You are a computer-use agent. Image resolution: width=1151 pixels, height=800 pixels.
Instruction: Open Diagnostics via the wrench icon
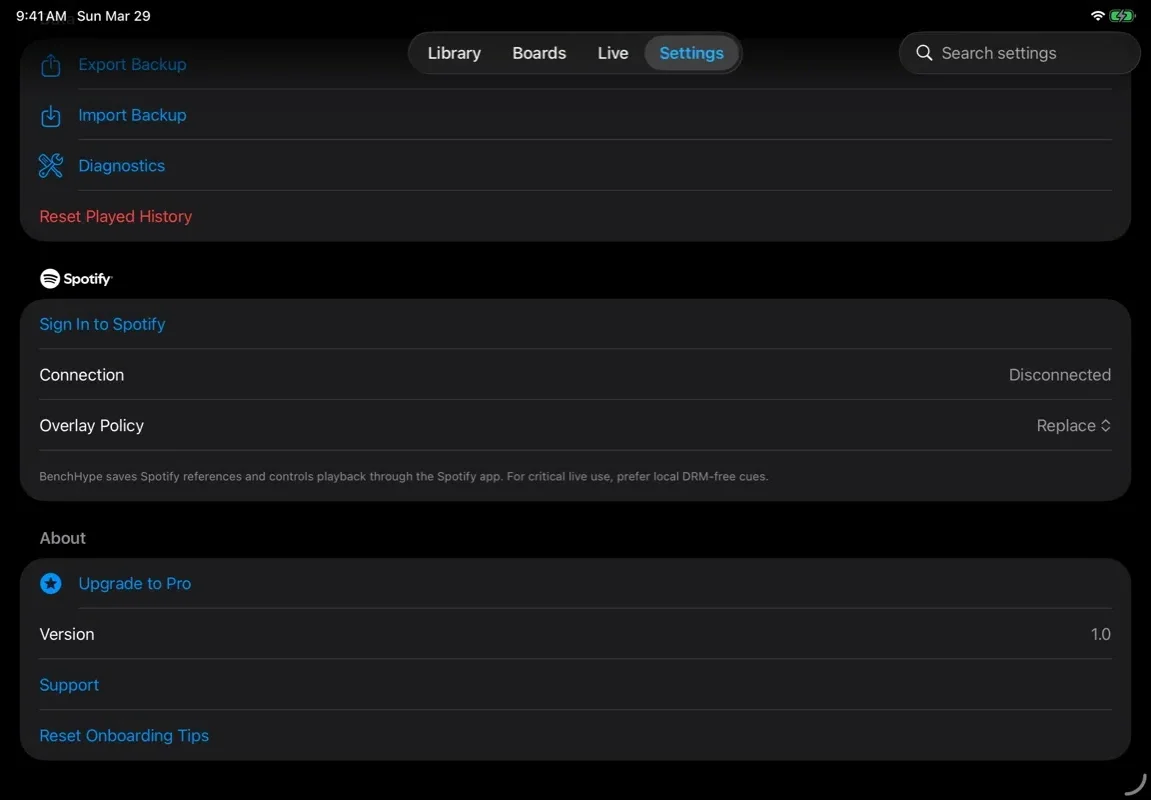click(51, 166)
